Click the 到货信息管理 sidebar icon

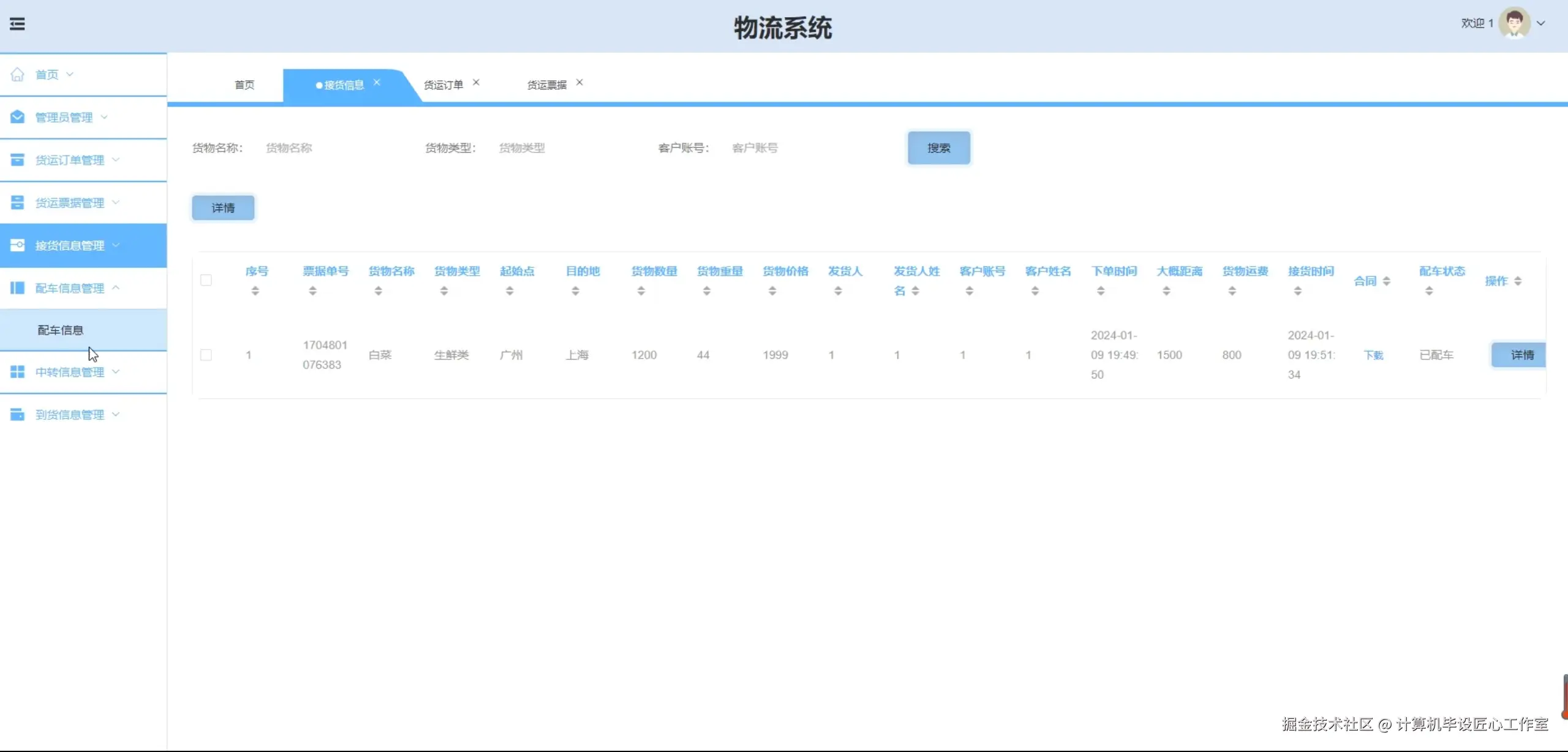coord(17,415)
